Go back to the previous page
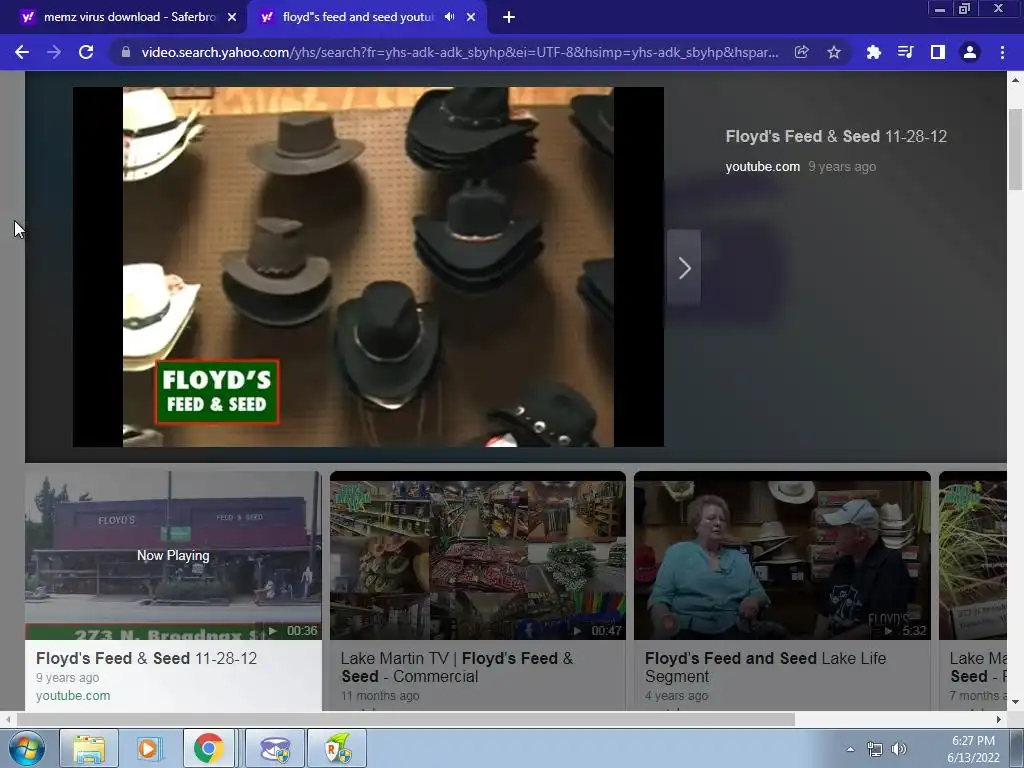 click(x=22, y=52)
